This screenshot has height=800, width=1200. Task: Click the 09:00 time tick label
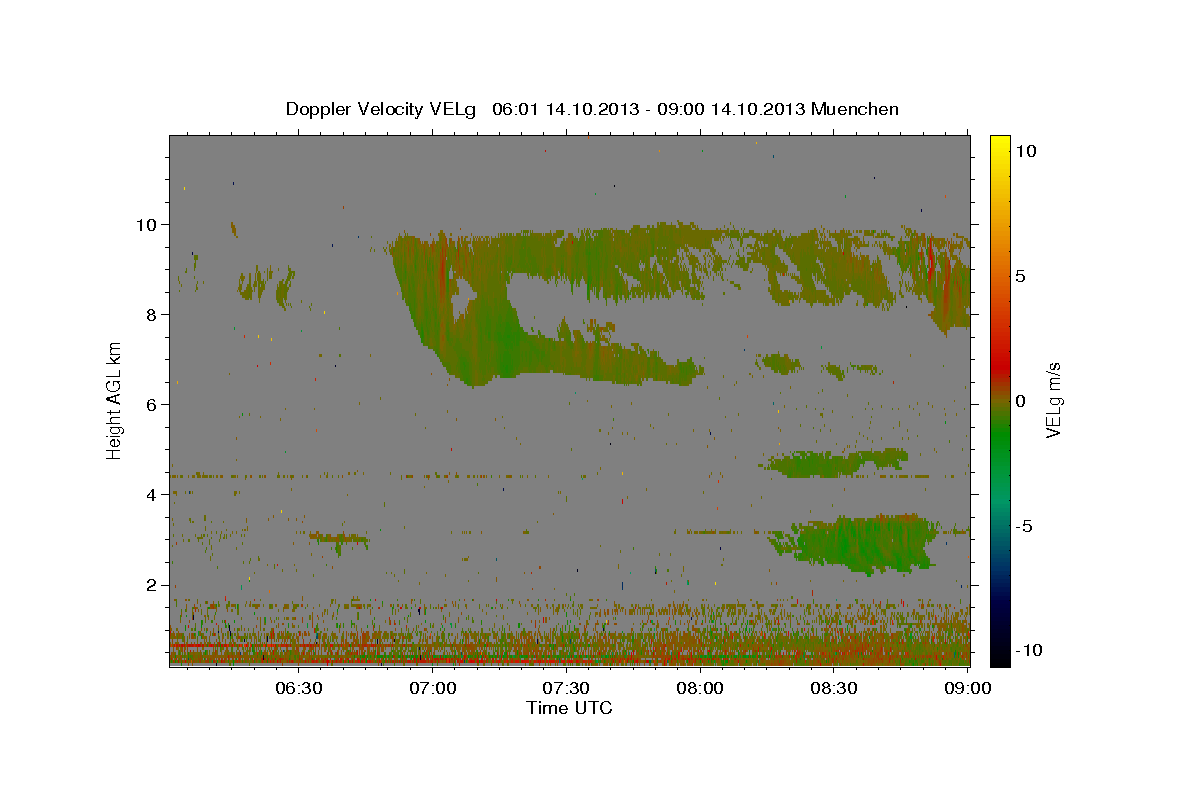coord(967,688)
